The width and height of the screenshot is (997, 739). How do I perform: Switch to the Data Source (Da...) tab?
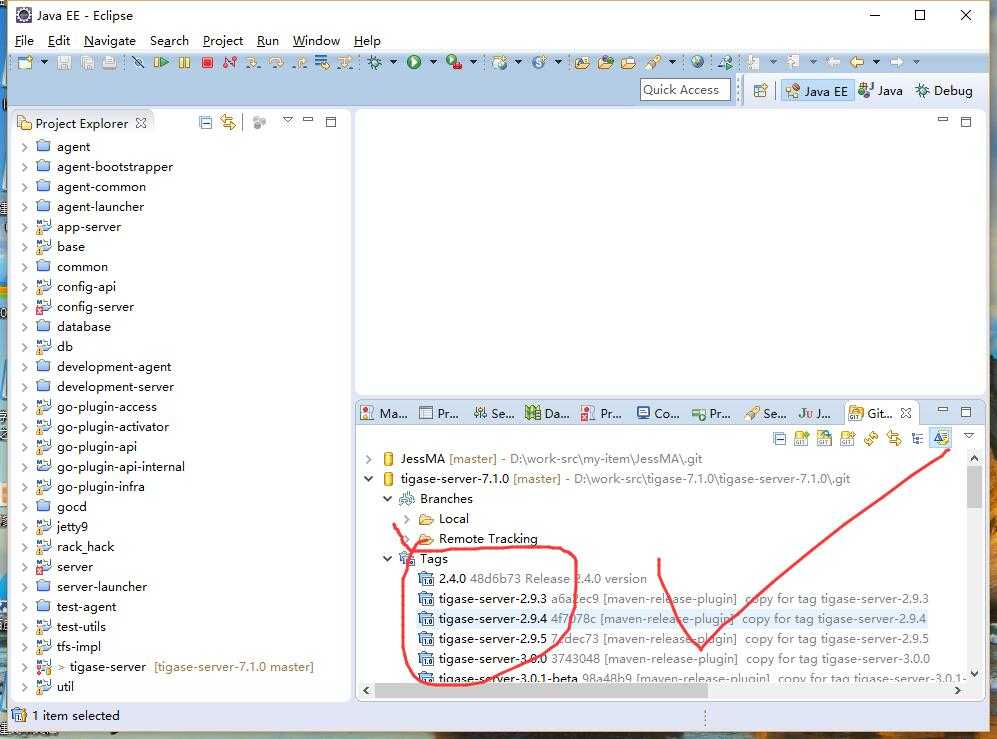tap(547, 413)
